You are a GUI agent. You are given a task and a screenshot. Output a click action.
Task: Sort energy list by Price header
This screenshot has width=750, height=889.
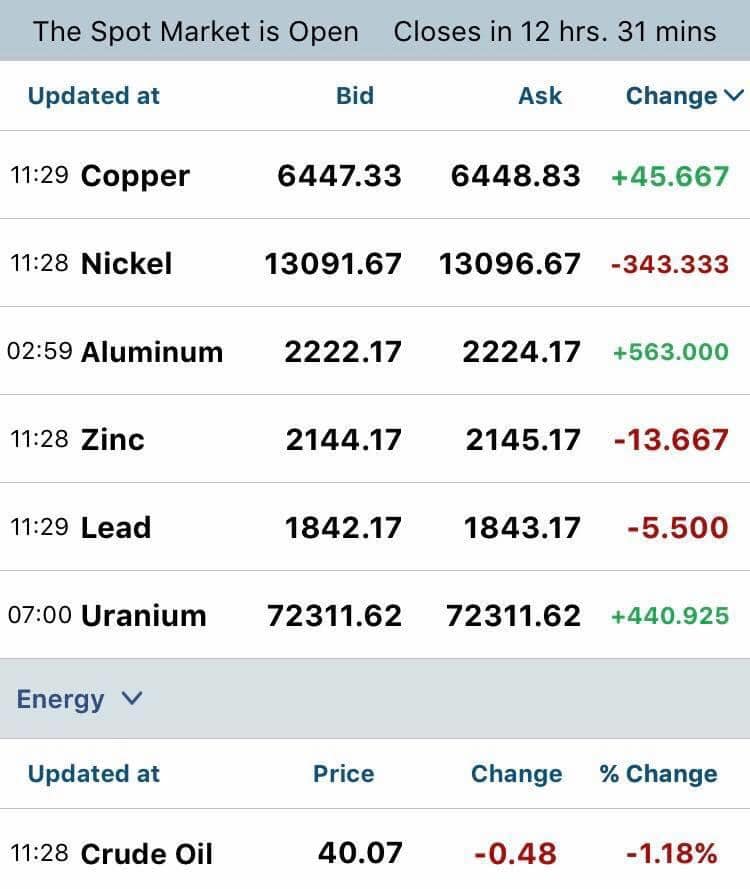(x=344, y=773)
